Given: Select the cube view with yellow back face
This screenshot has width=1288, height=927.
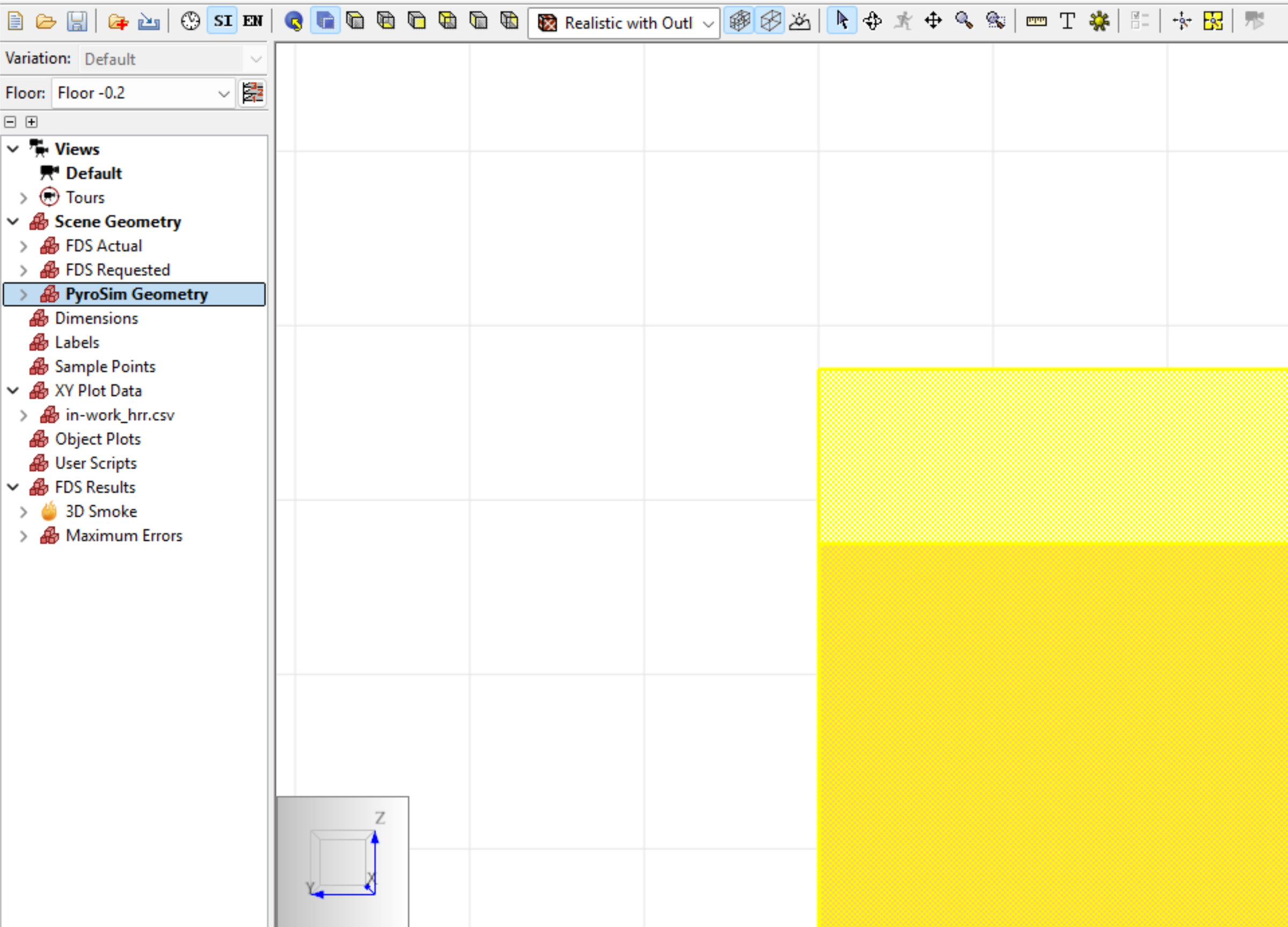Looking at the screenshot, I should coord(448,21).
